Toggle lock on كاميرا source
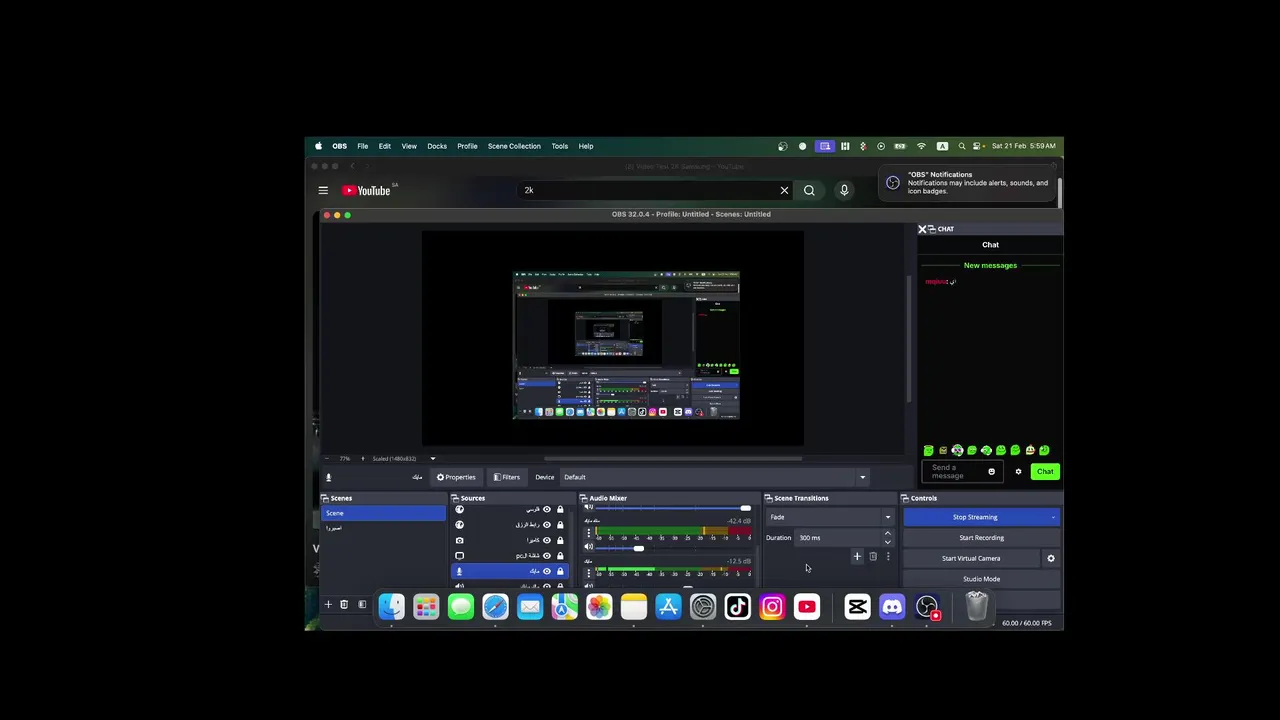Screen dimensions: 1280x720 (x=560, y=540)
